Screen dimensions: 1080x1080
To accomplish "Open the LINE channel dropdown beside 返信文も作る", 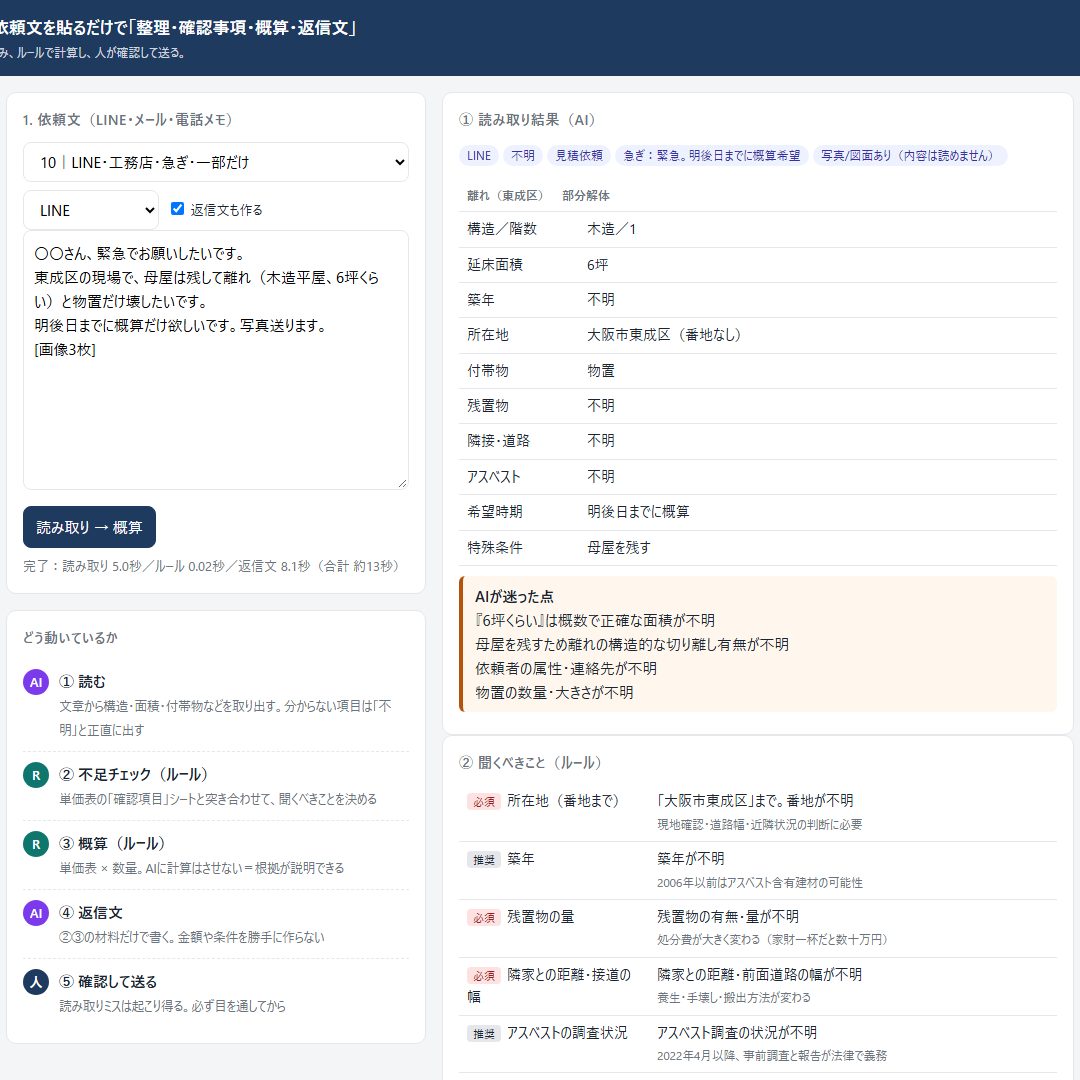I will click(x=91, y=210).
